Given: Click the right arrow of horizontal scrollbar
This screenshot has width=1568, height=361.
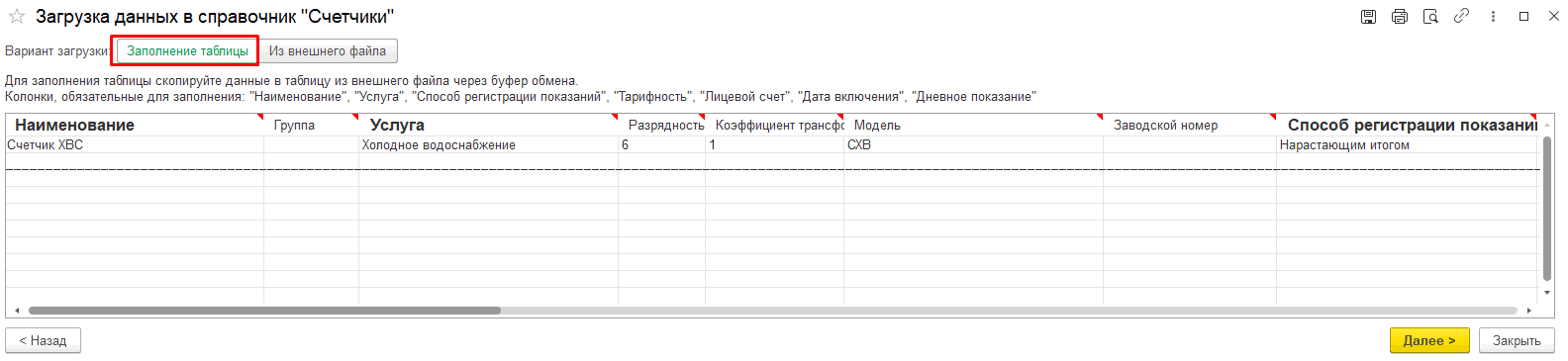Looking at the screenshot, I should coord(1529,311).
